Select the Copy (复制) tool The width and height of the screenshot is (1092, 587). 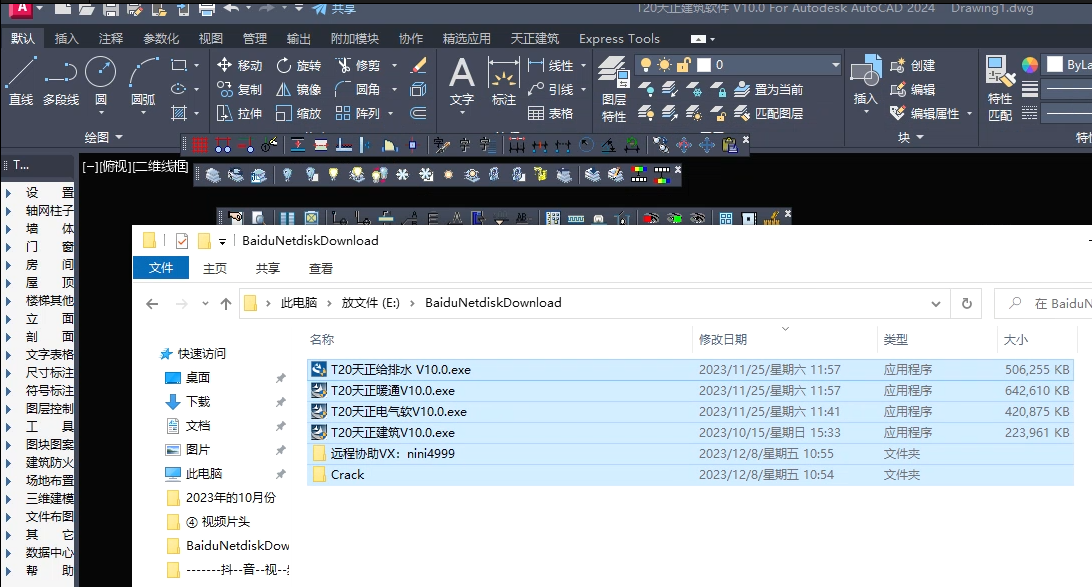[239, 89]
